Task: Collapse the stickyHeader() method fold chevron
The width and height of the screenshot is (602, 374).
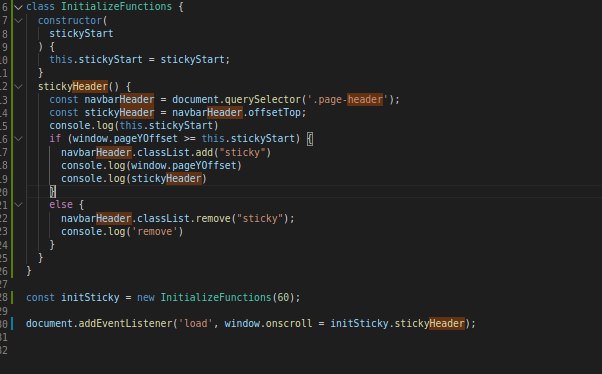Action: [18, 86]
